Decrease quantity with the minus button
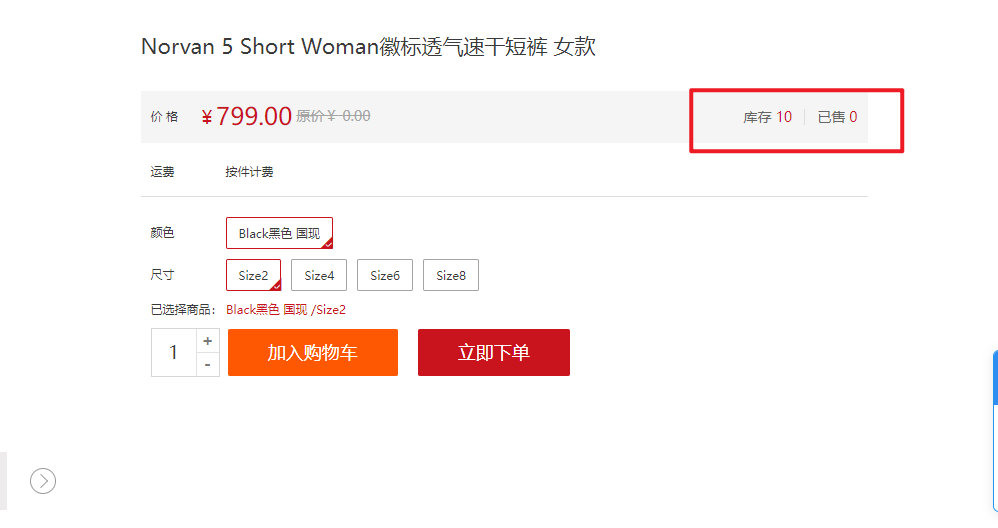The width and height of the screenshot is (998, 528). (207, 365)
